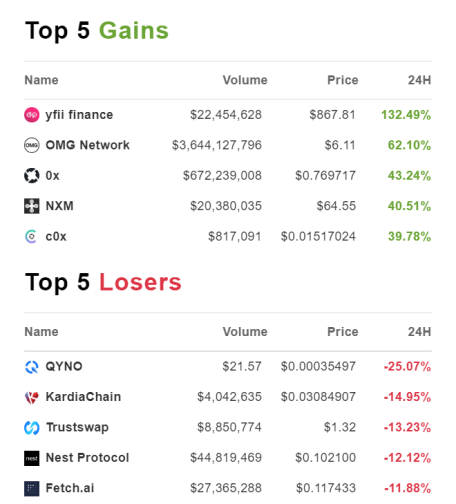Click the c0x coin icon
Image resolution: width=456 pixels, height=504 pixels.
tap(32, 236)
